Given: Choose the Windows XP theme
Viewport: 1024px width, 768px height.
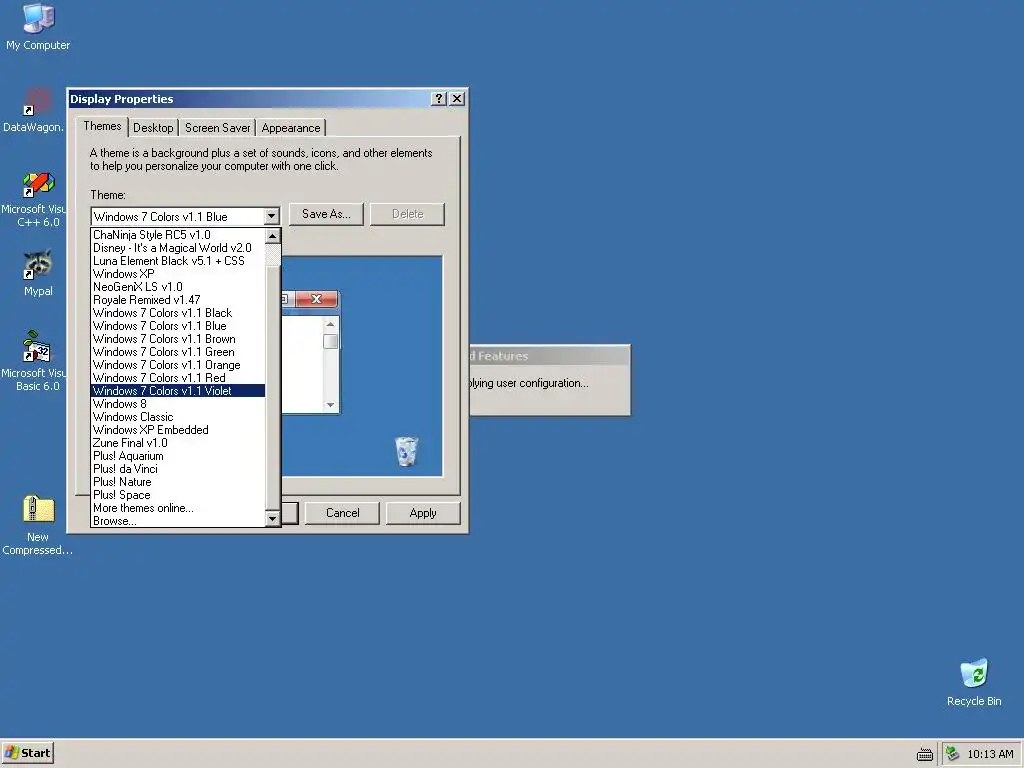Looking at the screenshot, I should pyautogui.click(x=178, y=274).
